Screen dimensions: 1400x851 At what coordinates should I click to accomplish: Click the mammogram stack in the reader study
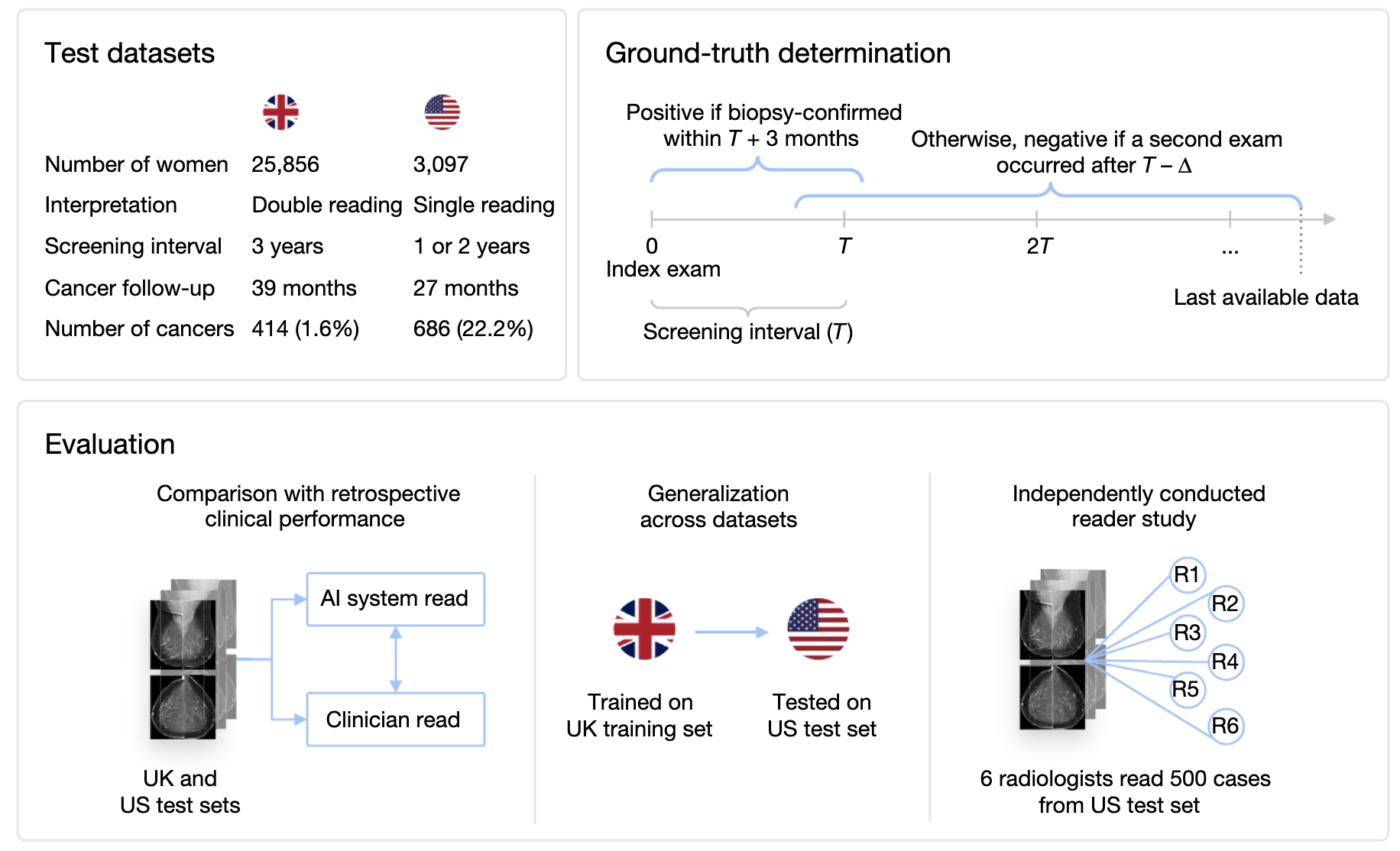point(1058,649)
